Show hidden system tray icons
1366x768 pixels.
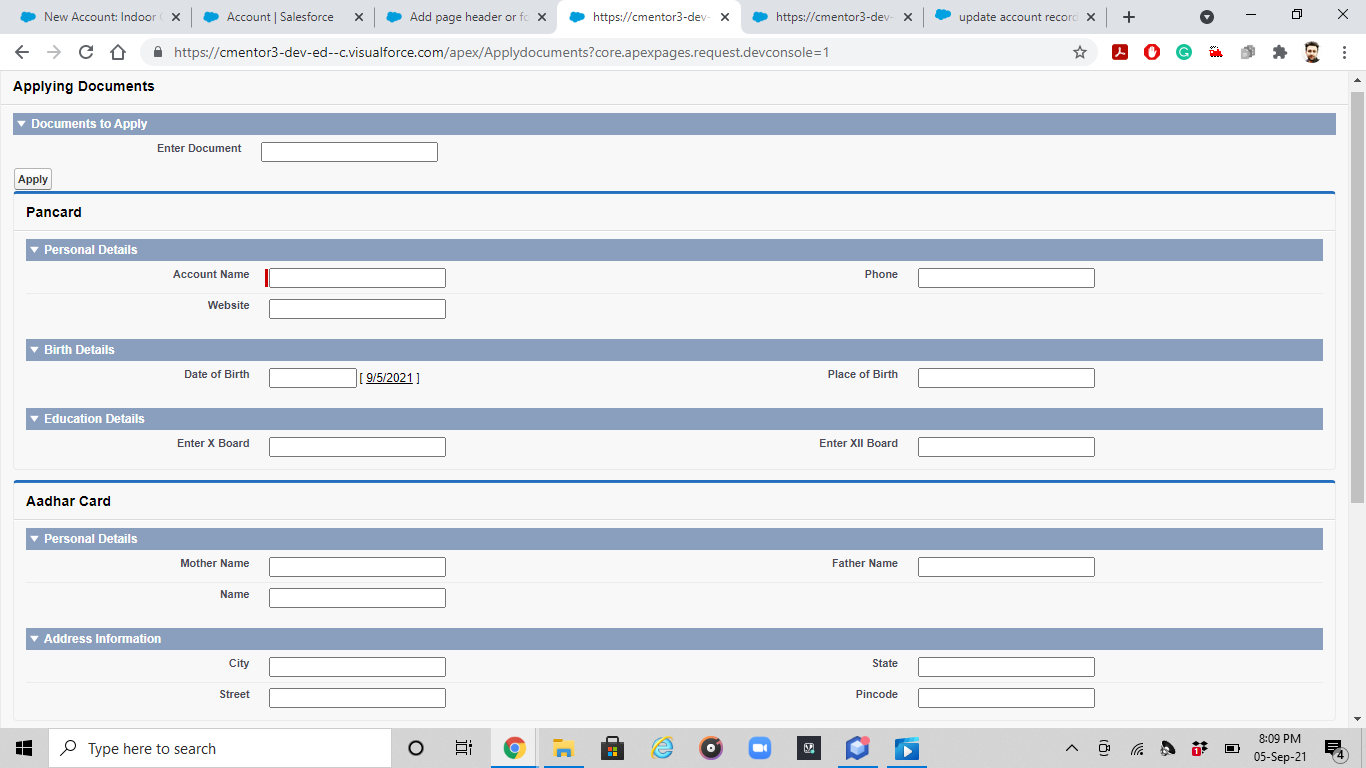click(x=1072, y=748)
